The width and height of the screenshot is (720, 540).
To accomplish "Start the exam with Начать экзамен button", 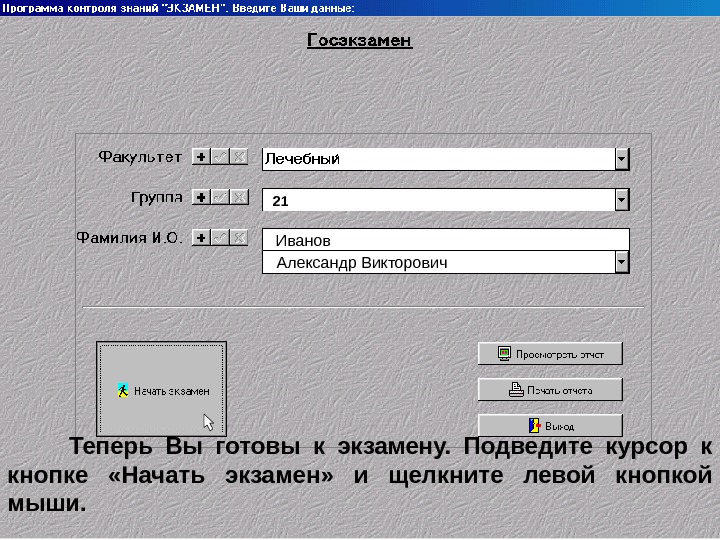I will pos(161,388).
